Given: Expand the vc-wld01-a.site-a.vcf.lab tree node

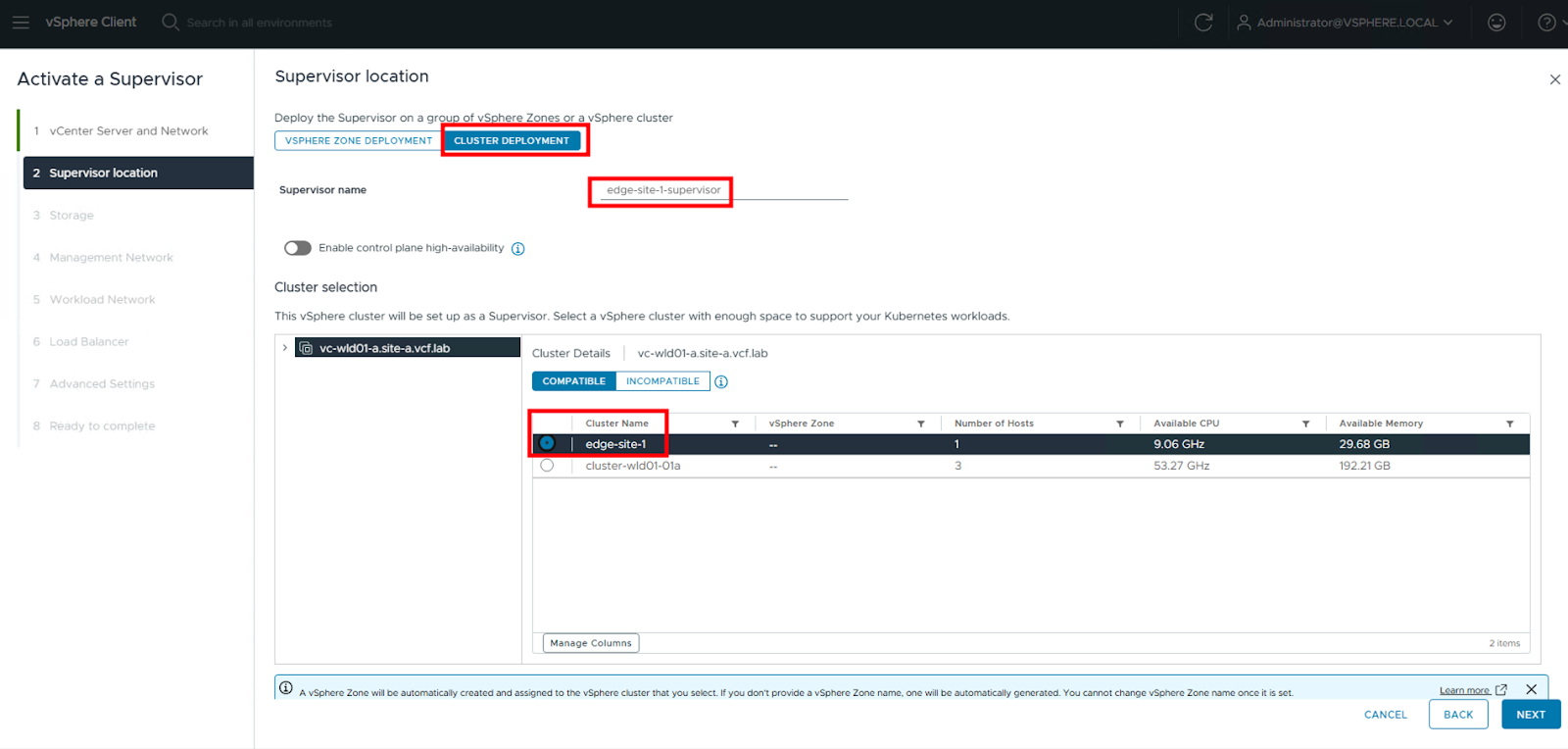Looking at the screenshot, I should (x=285, y=348).
